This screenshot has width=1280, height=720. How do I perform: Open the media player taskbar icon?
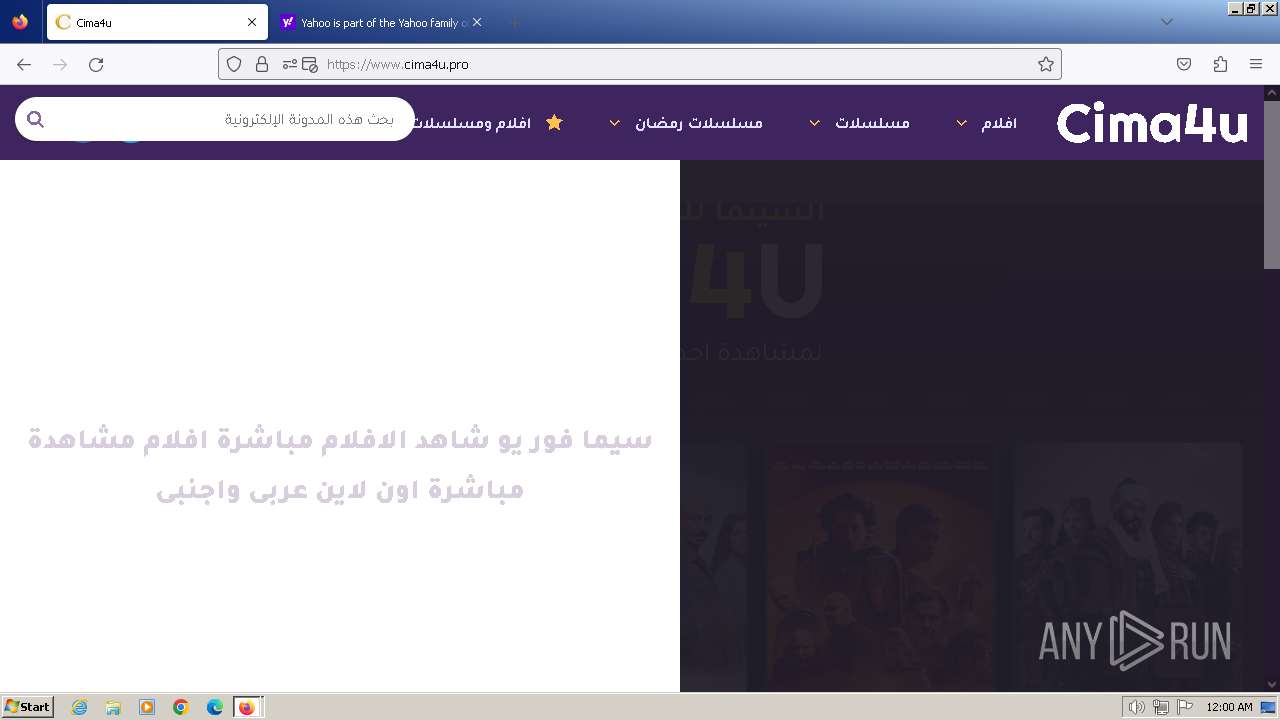[147, 707]
